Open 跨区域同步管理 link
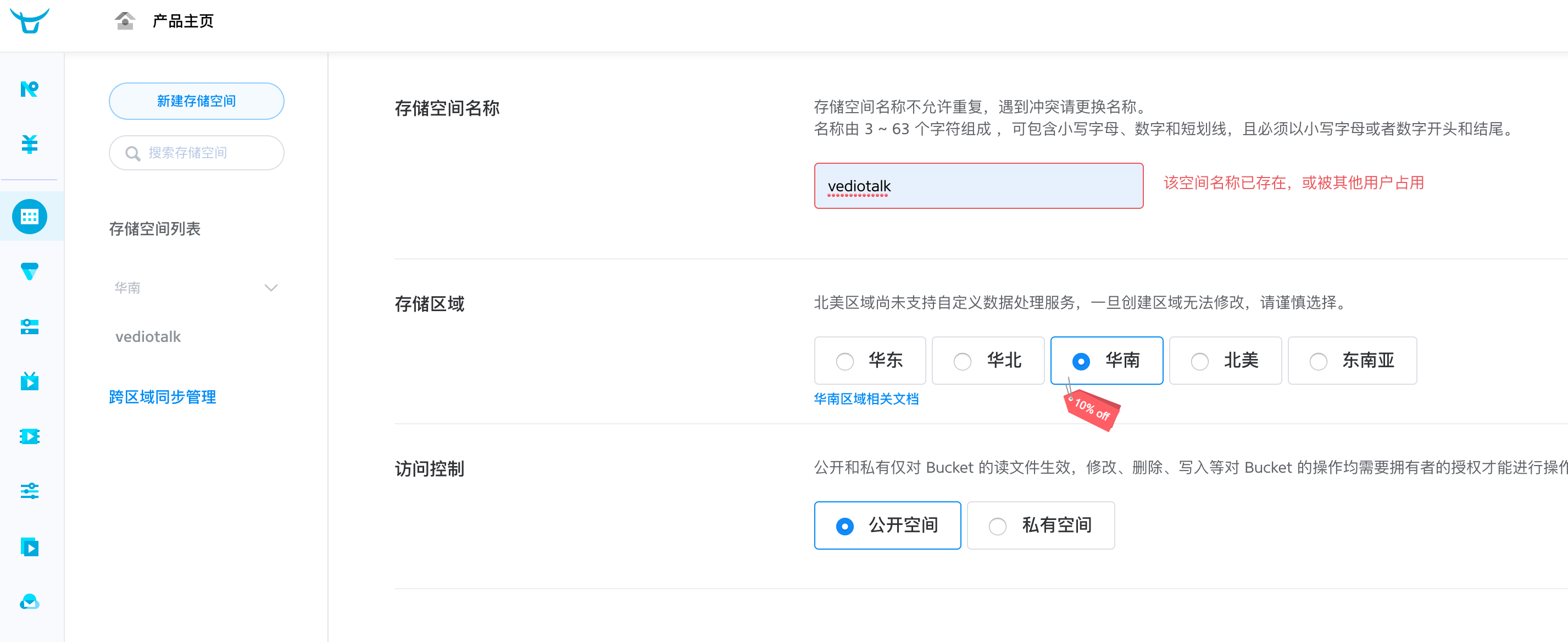The height and width of the screenshot is (642, 1568). [x=163, y=397]
